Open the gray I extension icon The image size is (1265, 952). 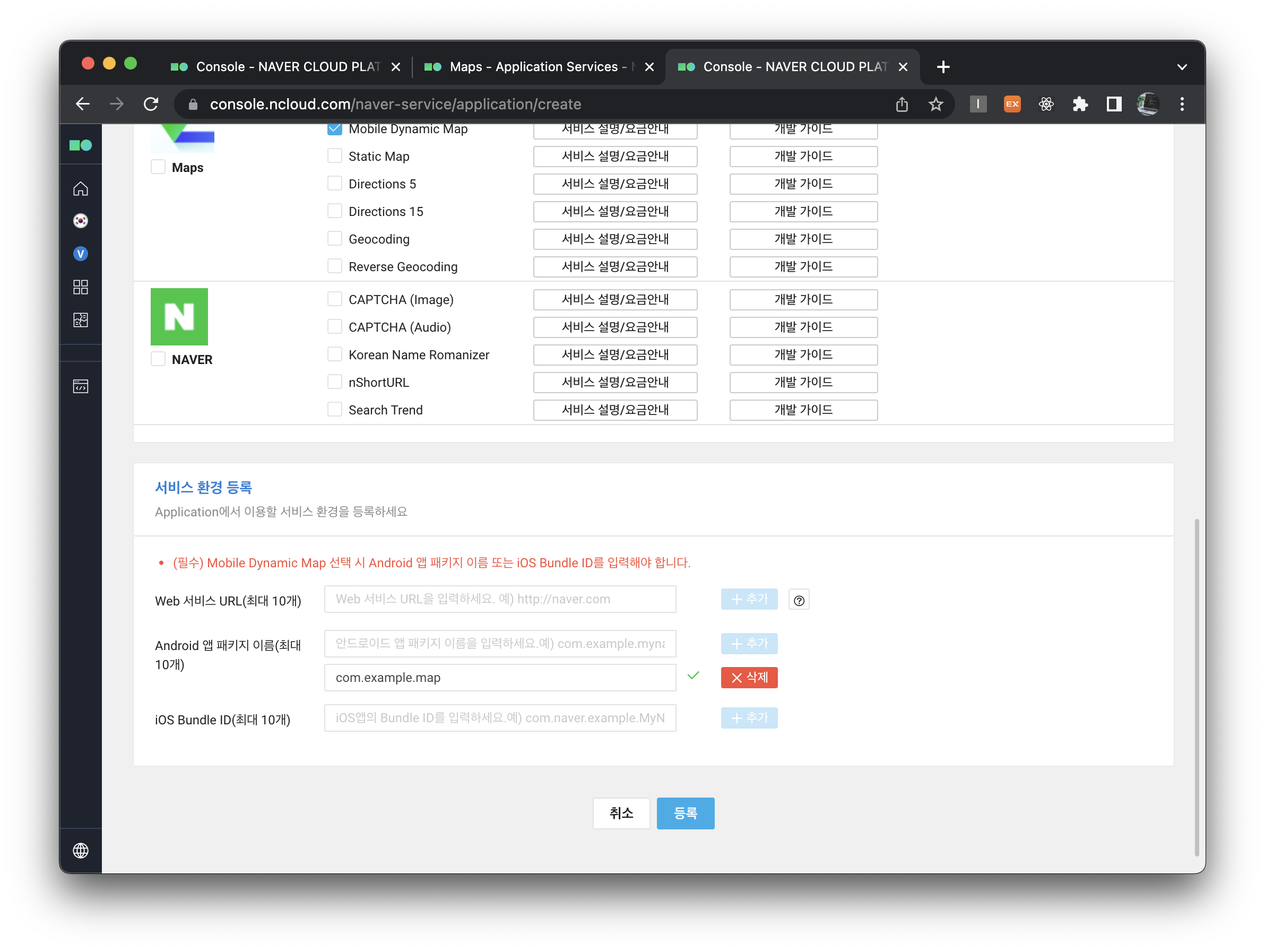tap(978, 104)
